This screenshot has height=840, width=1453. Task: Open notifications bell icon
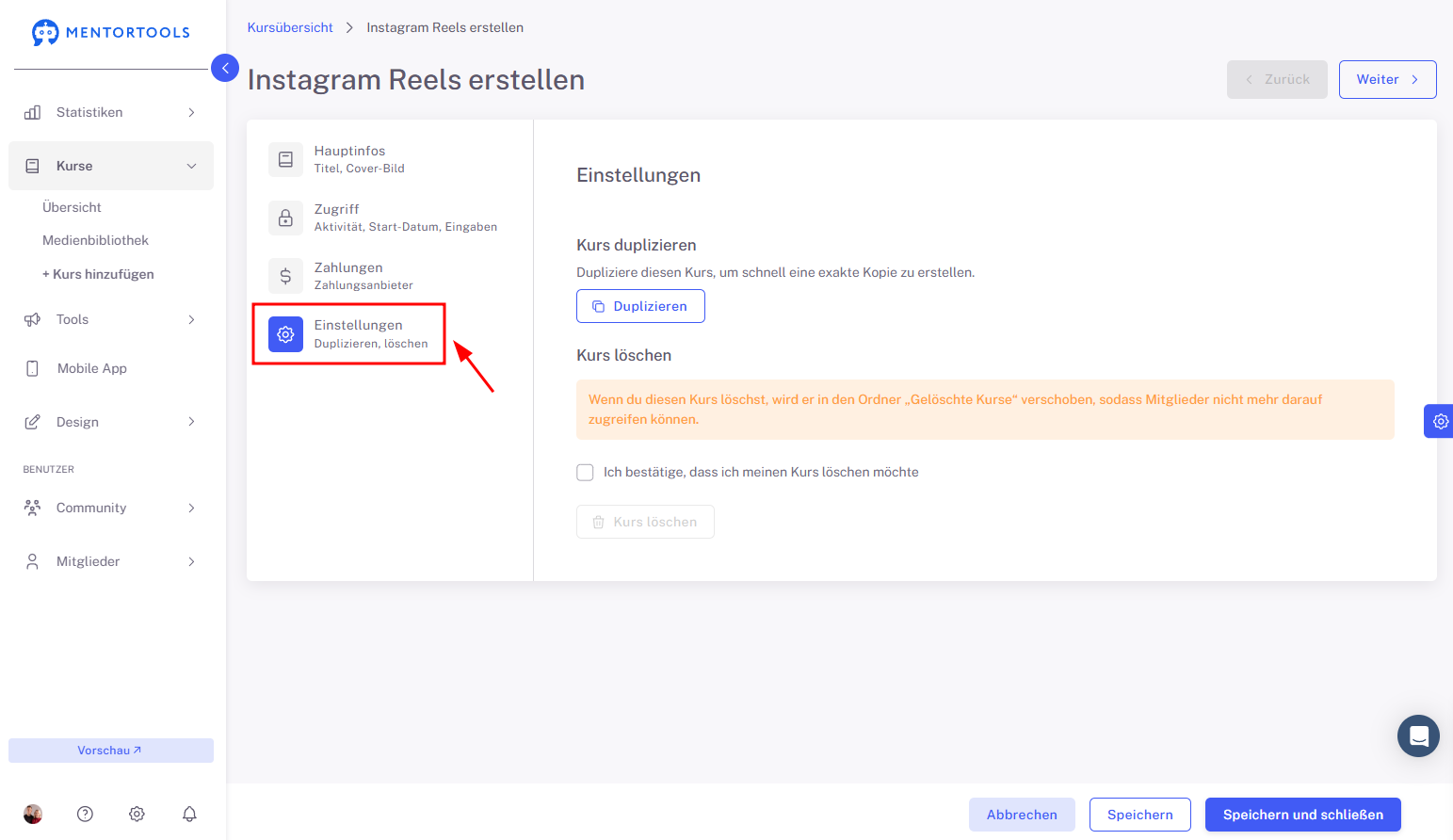pos(189,814)
